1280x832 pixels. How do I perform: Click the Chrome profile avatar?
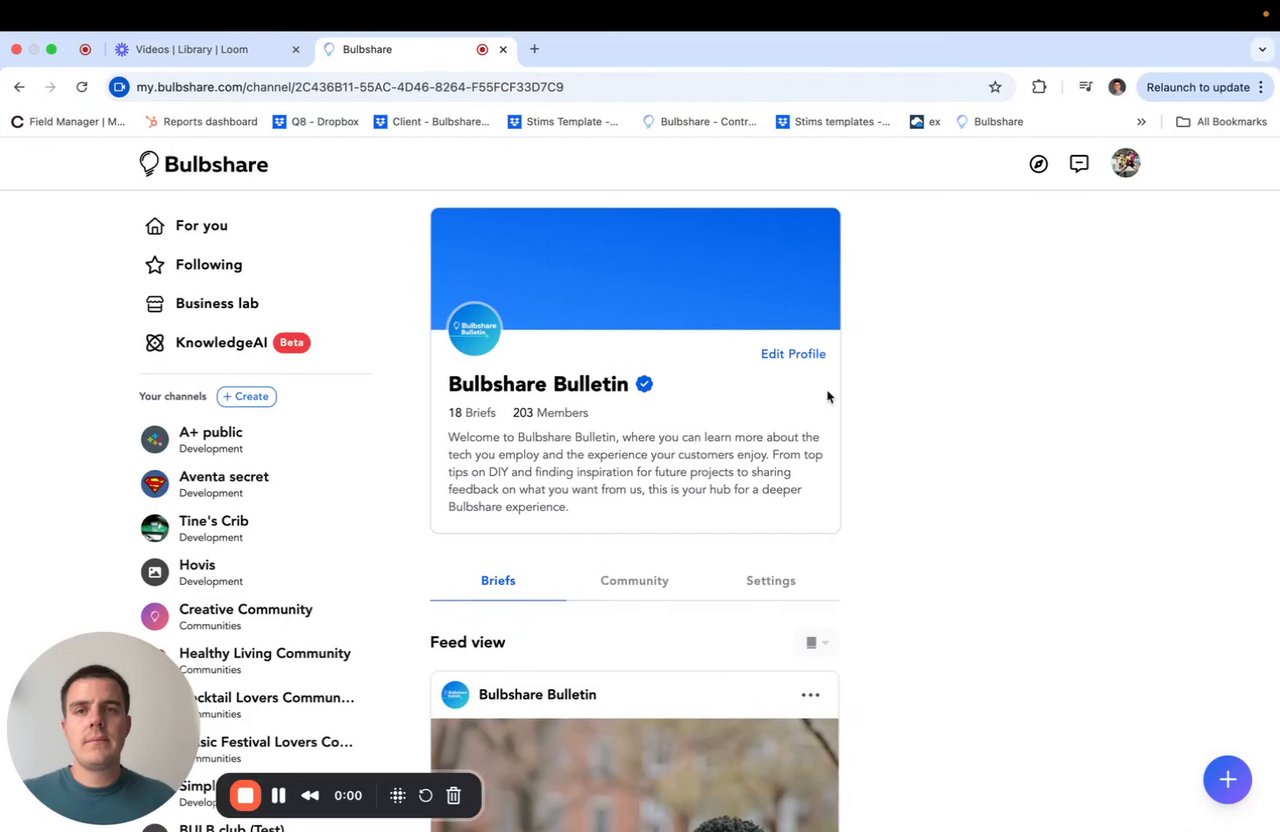click(x=1117, y=87)
